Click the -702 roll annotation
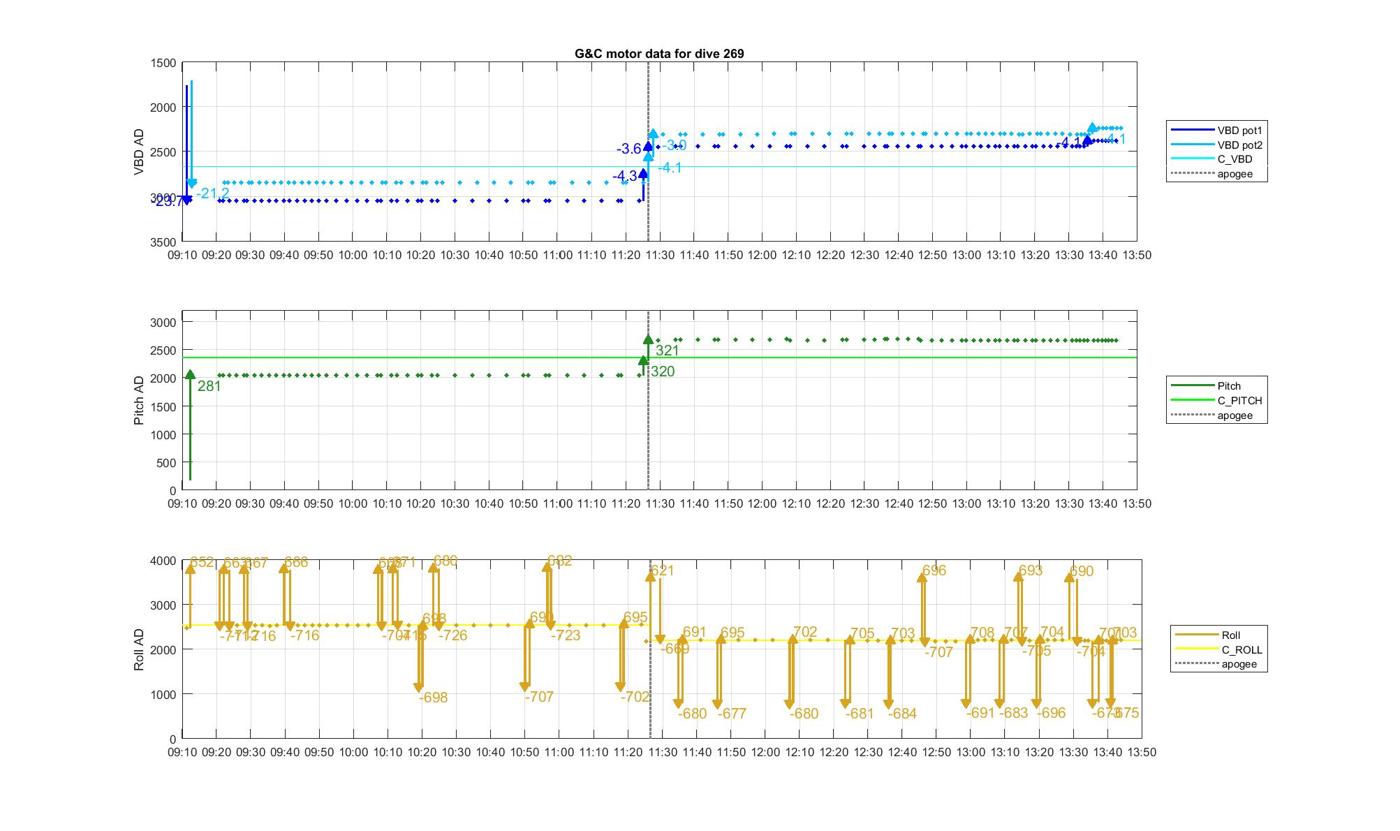The image size is (1400, 831). click(x=635, y=697)
